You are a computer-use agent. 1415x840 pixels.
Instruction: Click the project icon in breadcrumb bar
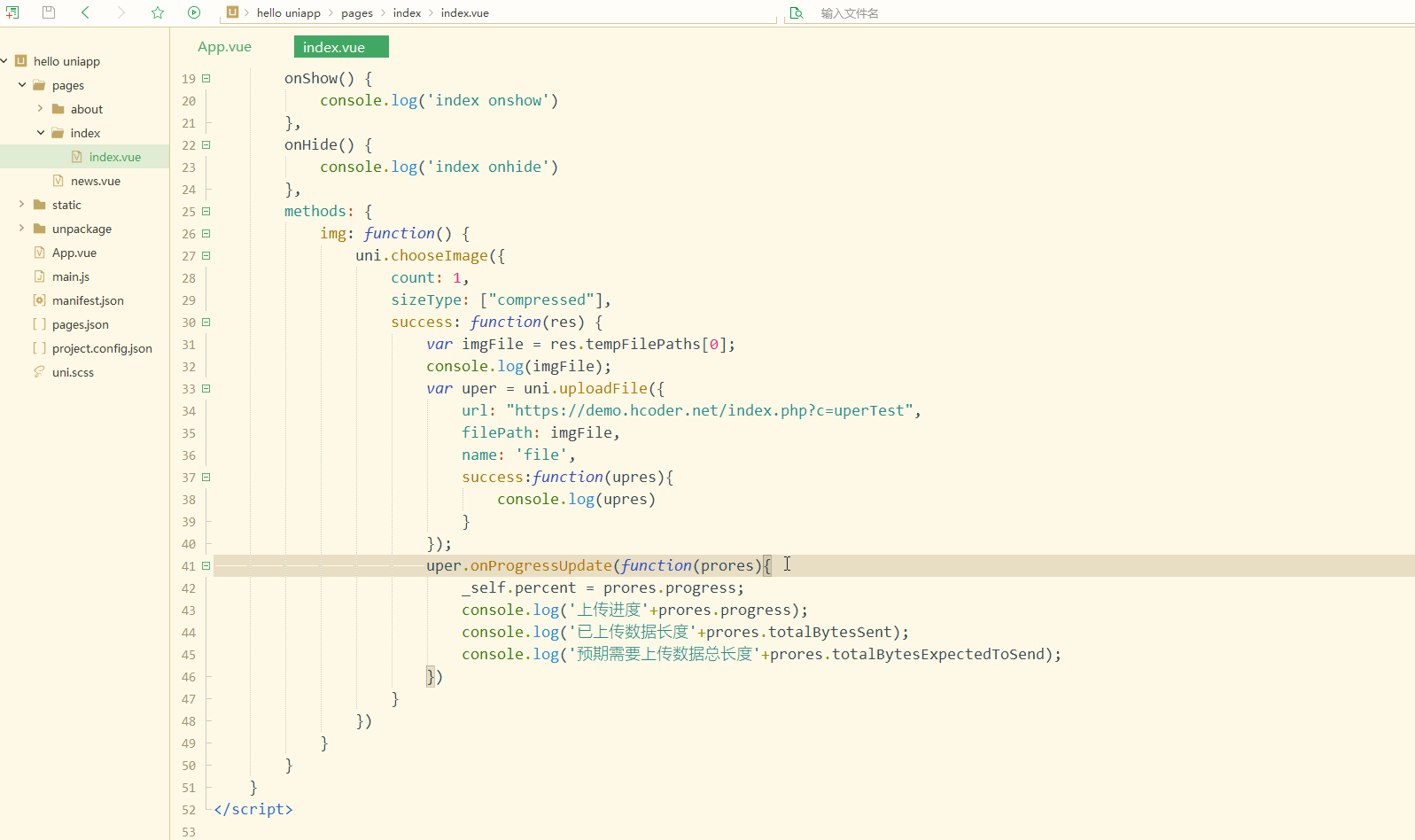coord(232,12)
